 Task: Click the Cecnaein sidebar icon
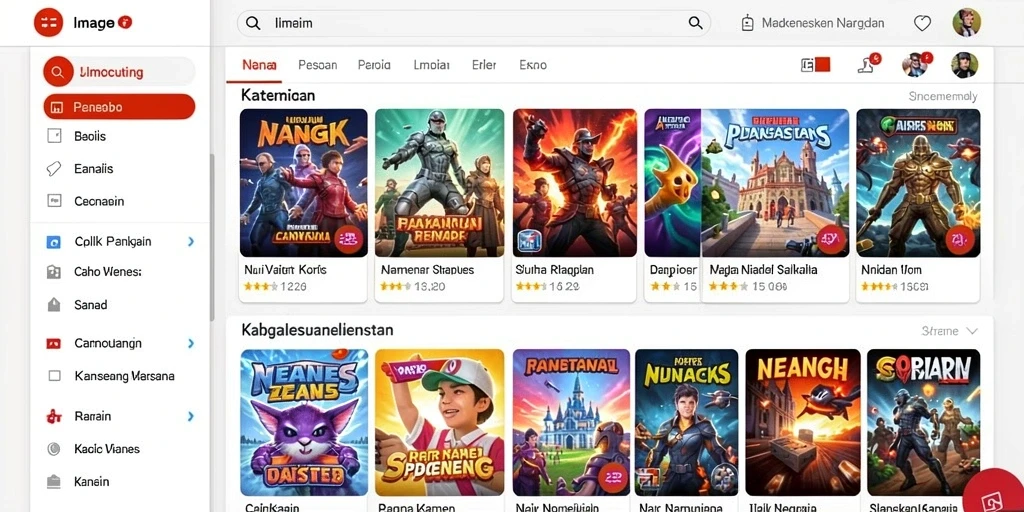pos(54,201)
